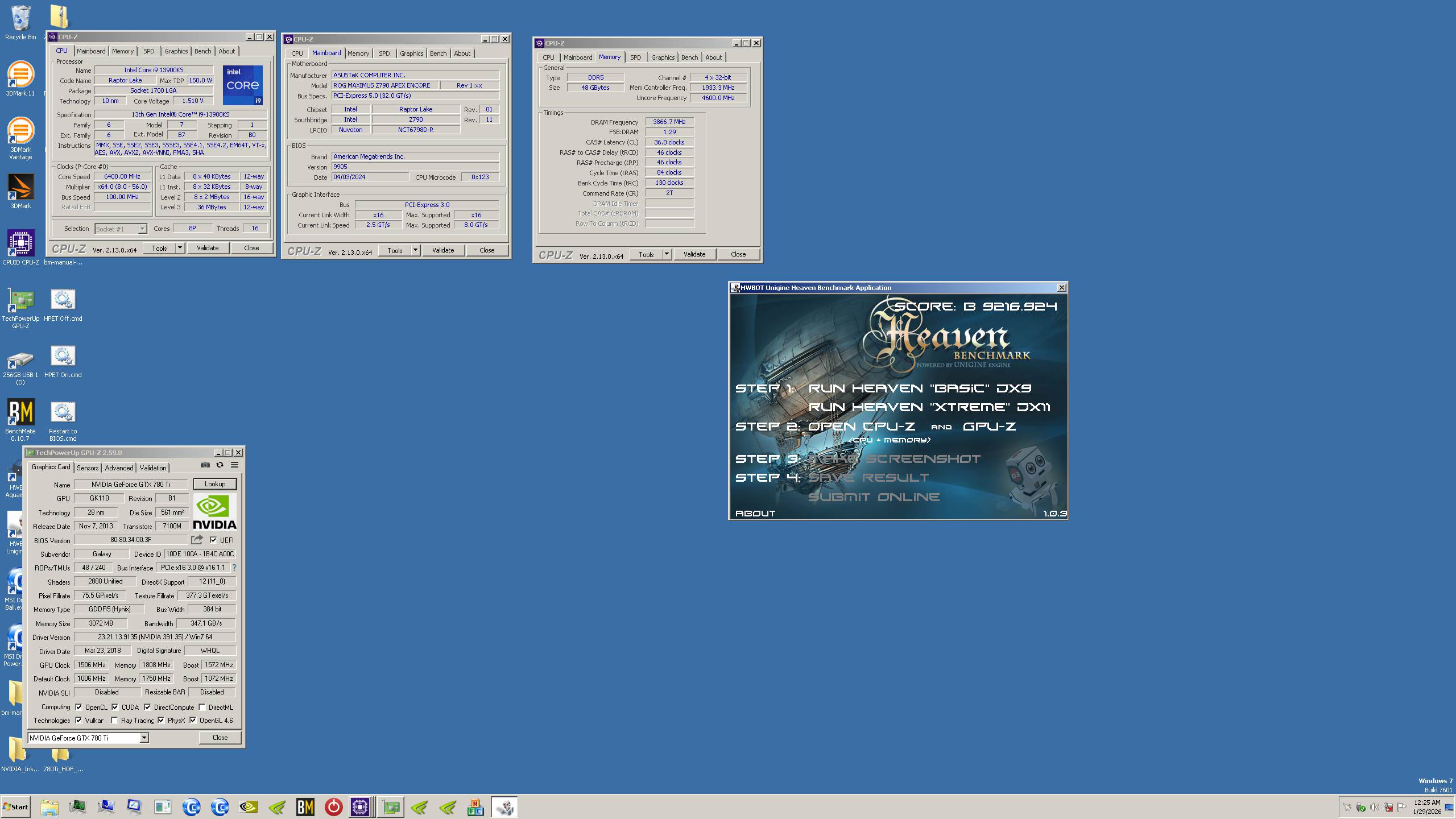Toggle the OpenCL checkbox
Screen dimensions: 1456x819
(x=78, y=707)
